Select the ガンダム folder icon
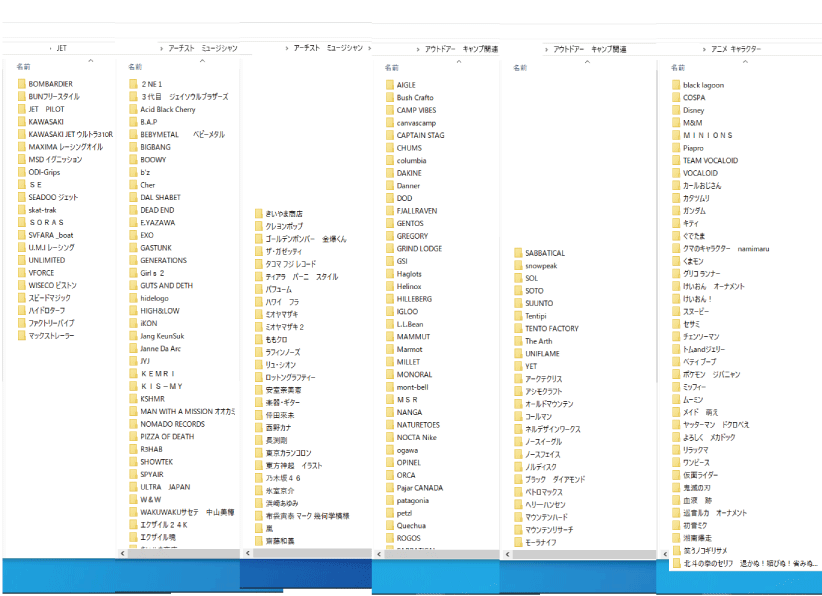Image resolution: width=822 pixels, height=596 pixels. pyautogui.click(x=676, y=211)
